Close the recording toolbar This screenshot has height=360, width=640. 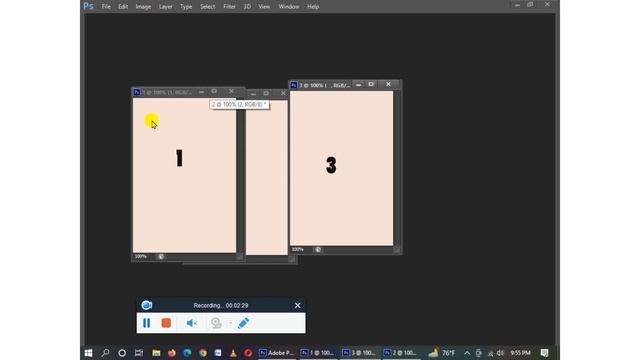pos(298,305)
